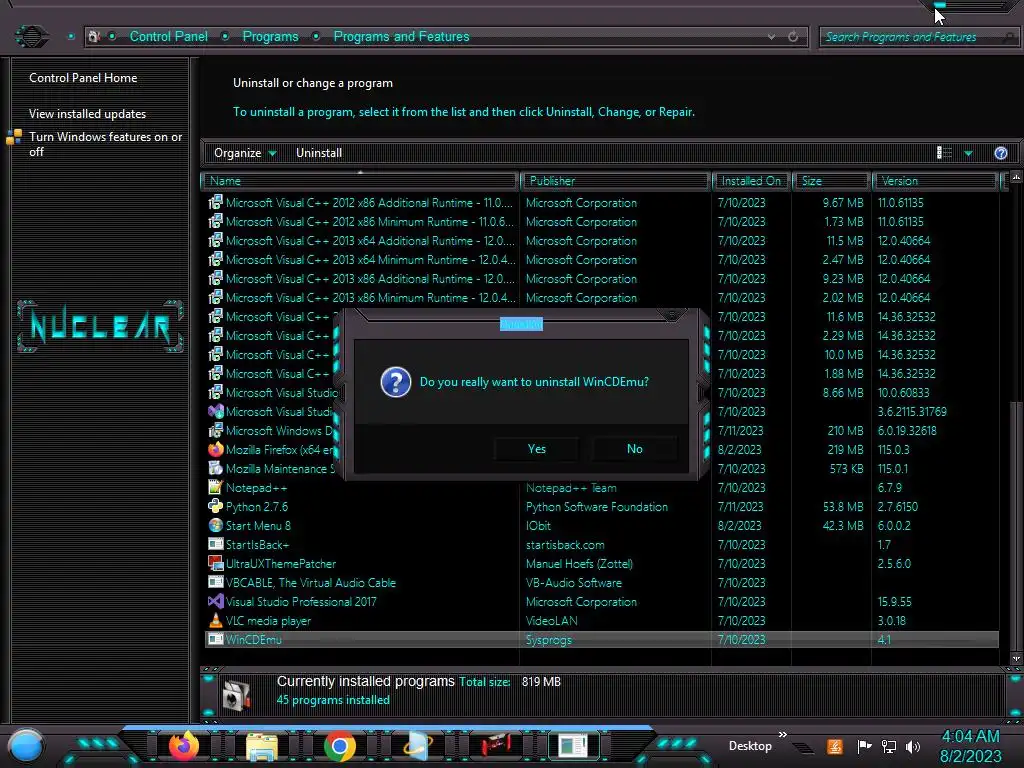The image size is (1024, 768).
Task: Launch Firefox from the taskbar
Action: pos(184,746)
